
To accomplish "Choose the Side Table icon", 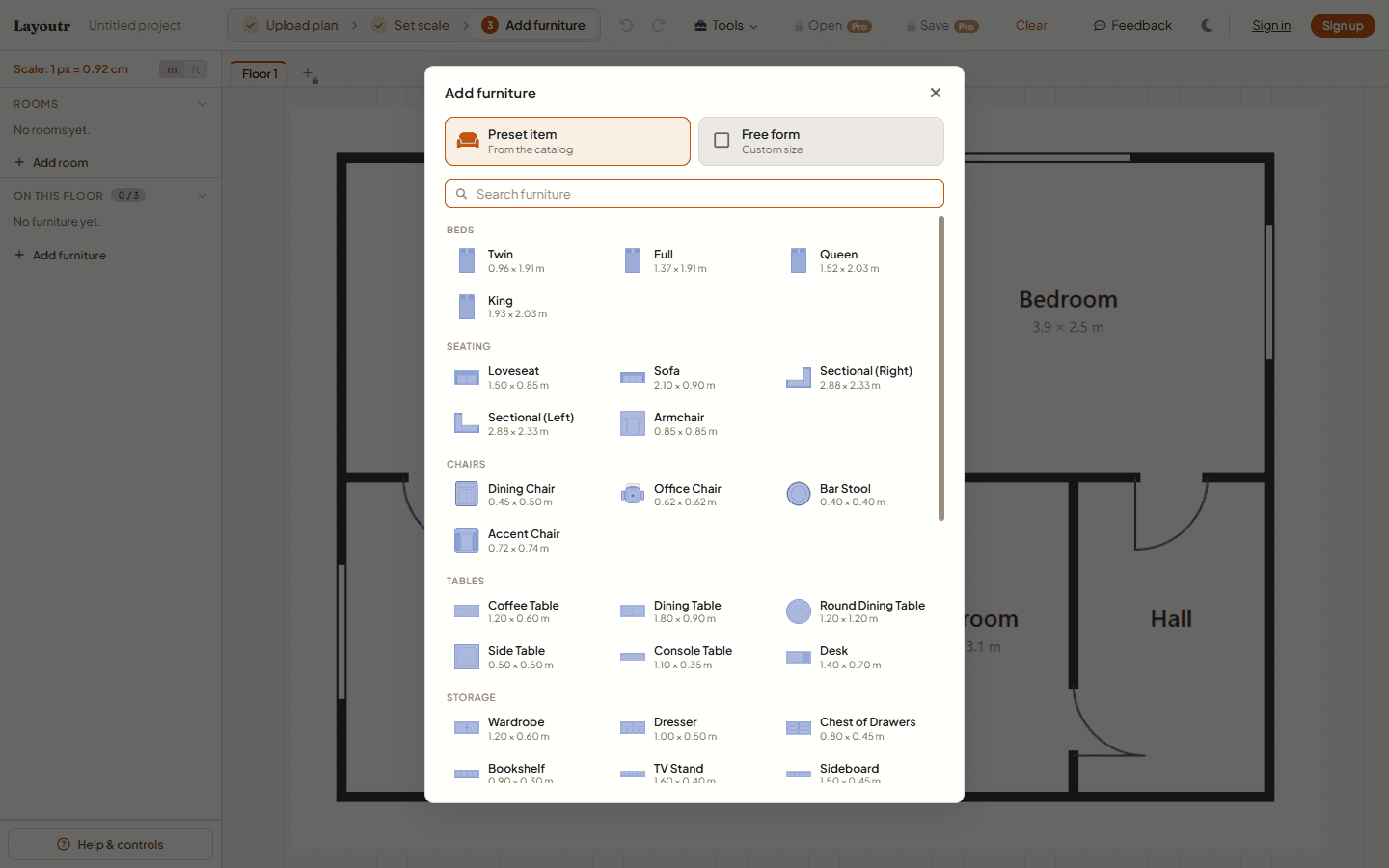I will pyautogui.click(x=467, y=657).
